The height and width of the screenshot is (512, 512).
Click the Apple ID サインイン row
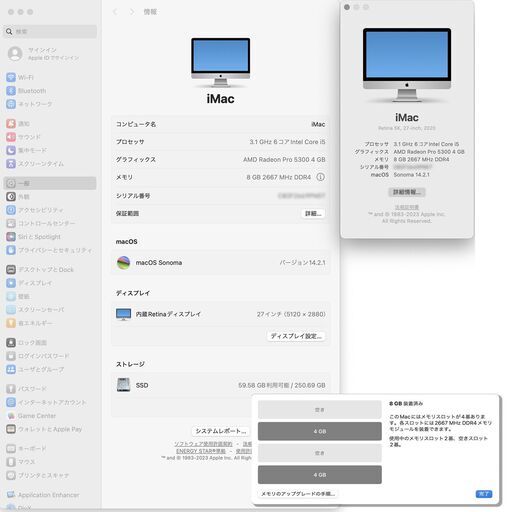(50, 54)
